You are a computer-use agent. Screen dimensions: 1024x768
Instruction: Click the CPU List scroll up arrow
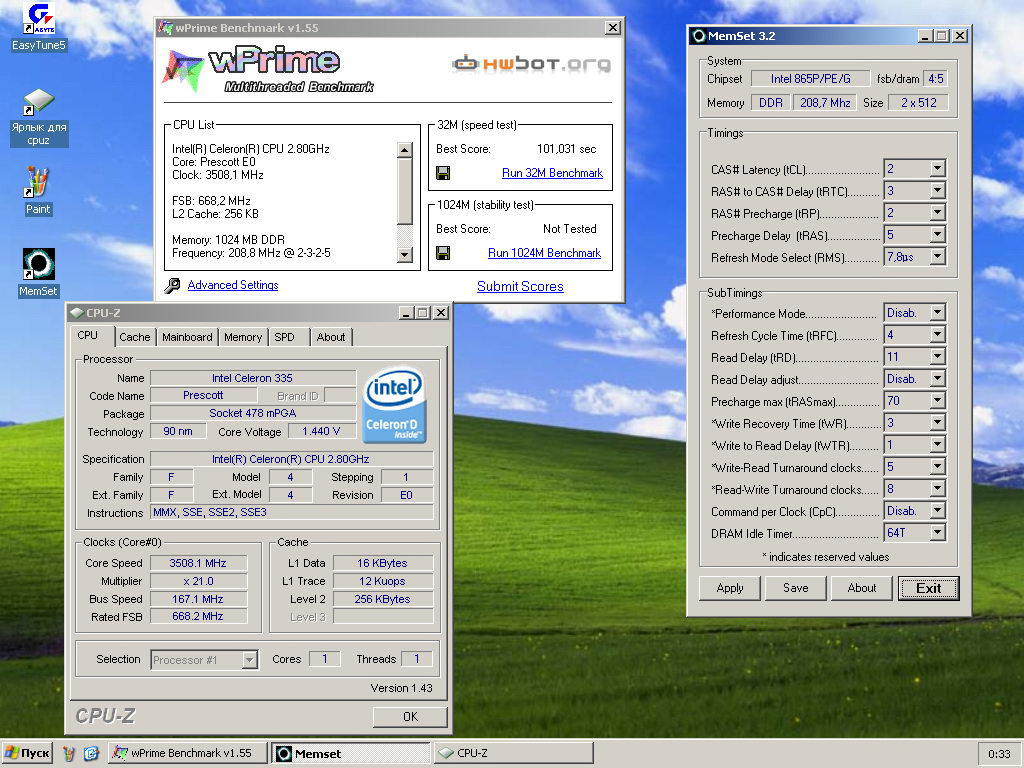405,150
